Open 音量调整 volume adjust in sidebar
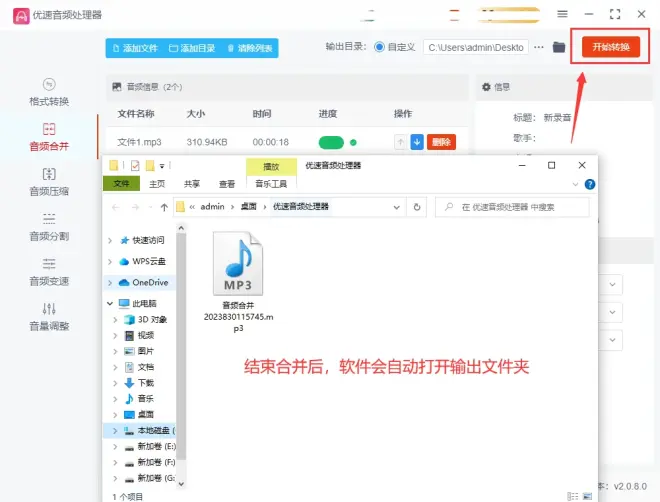This screenshot has height=502, width=660. coord(49,317)
